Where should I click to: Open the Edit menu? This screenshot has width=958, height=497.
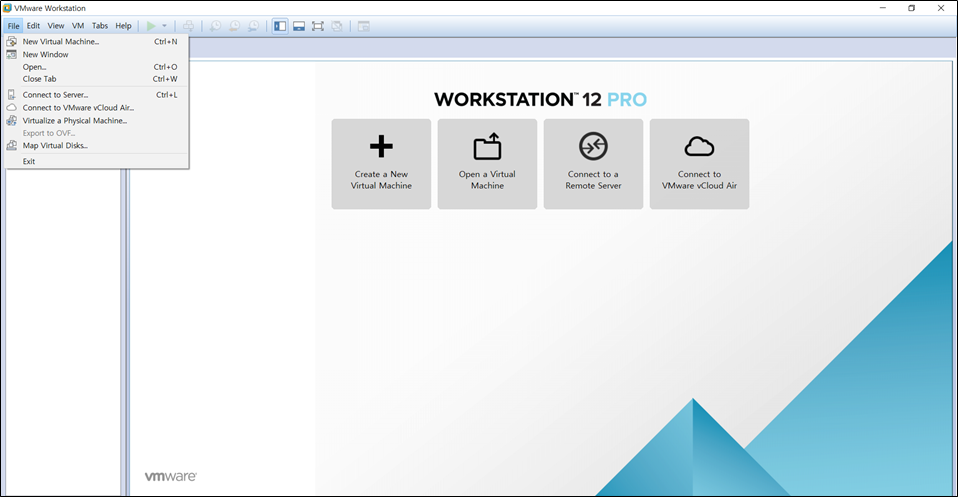point(34,26)
